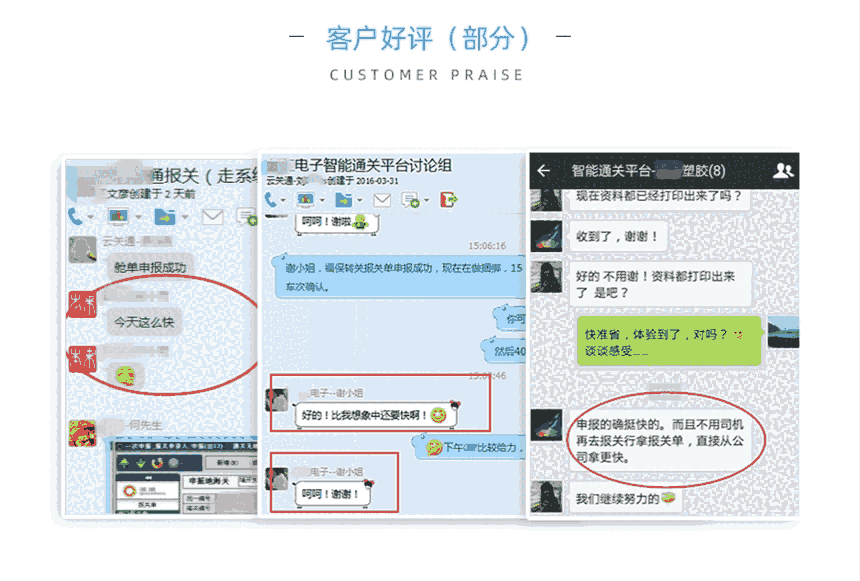The image size is (860, 581).
Task: Click the green message bubble 快准省，体验到了
Action: [x=665, y=340]
